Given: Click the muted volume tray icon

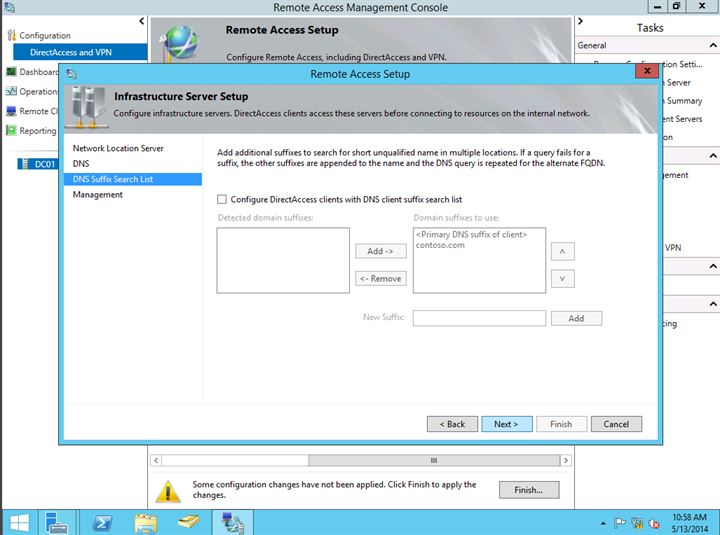Looking at the screenshot, I should 654,523.
